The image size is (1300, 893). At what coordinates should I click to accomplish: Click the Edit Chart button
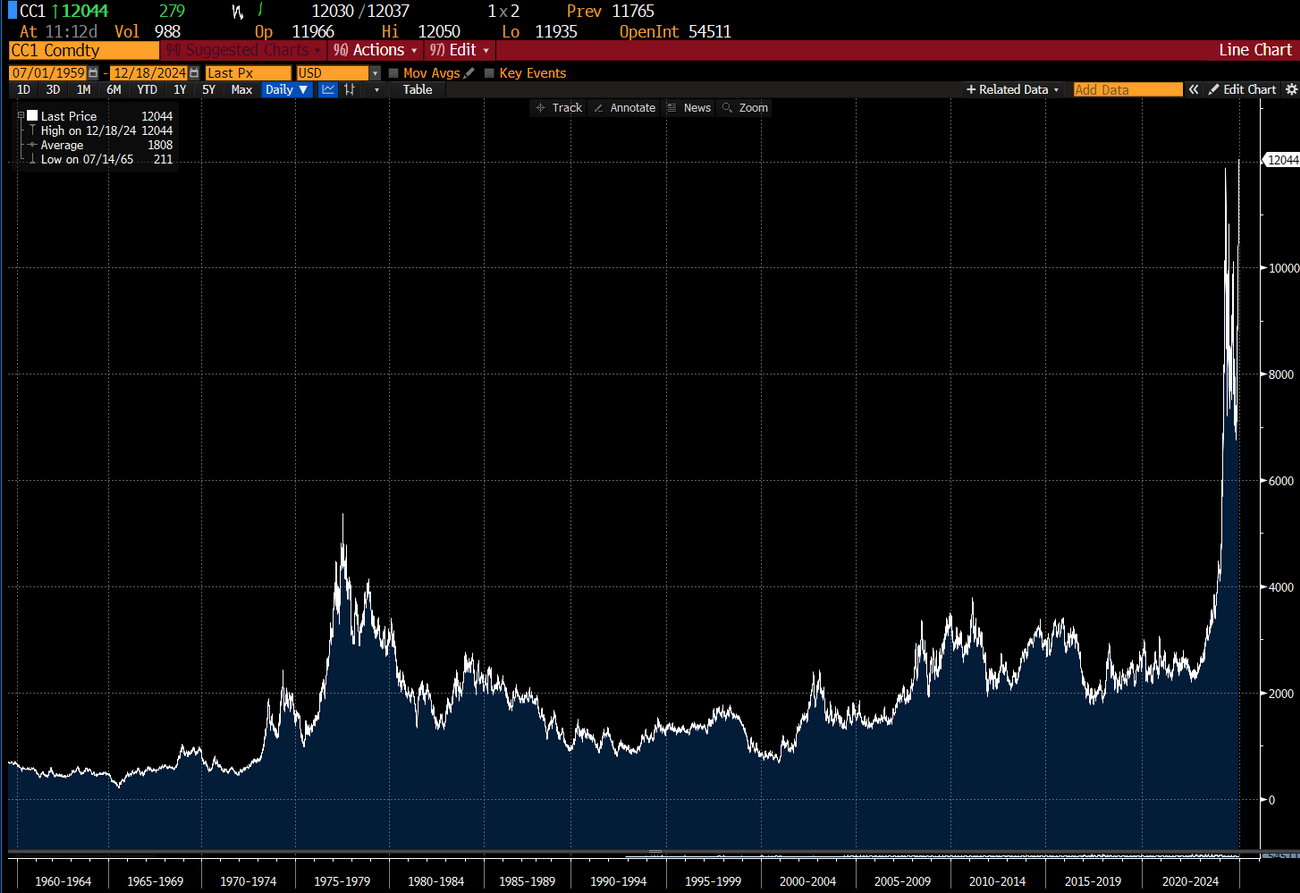tap(1242, 89)
